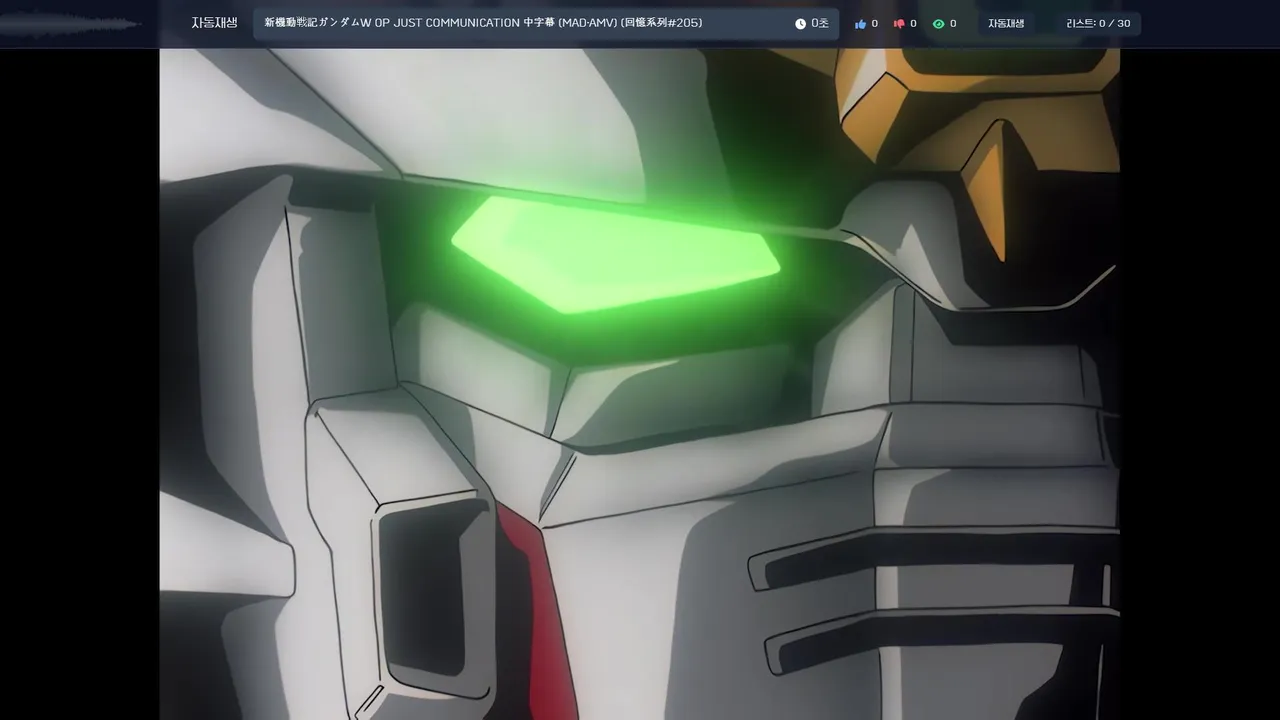
Task: Click the green eye views icon
Action: [x=938, y=24]
